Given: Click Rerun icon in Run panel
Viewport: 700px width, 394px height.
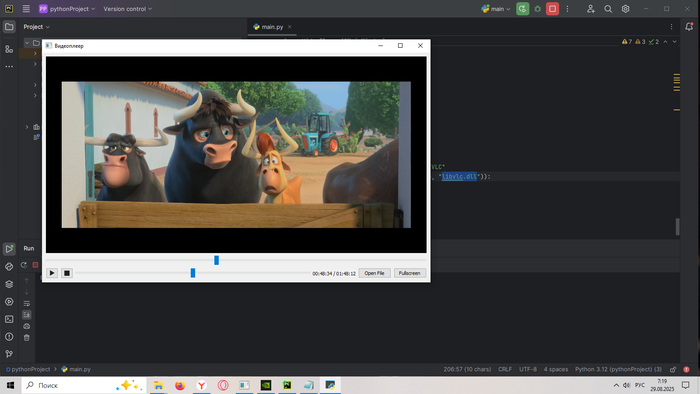Looking at the screenshot, I should 24,265.
